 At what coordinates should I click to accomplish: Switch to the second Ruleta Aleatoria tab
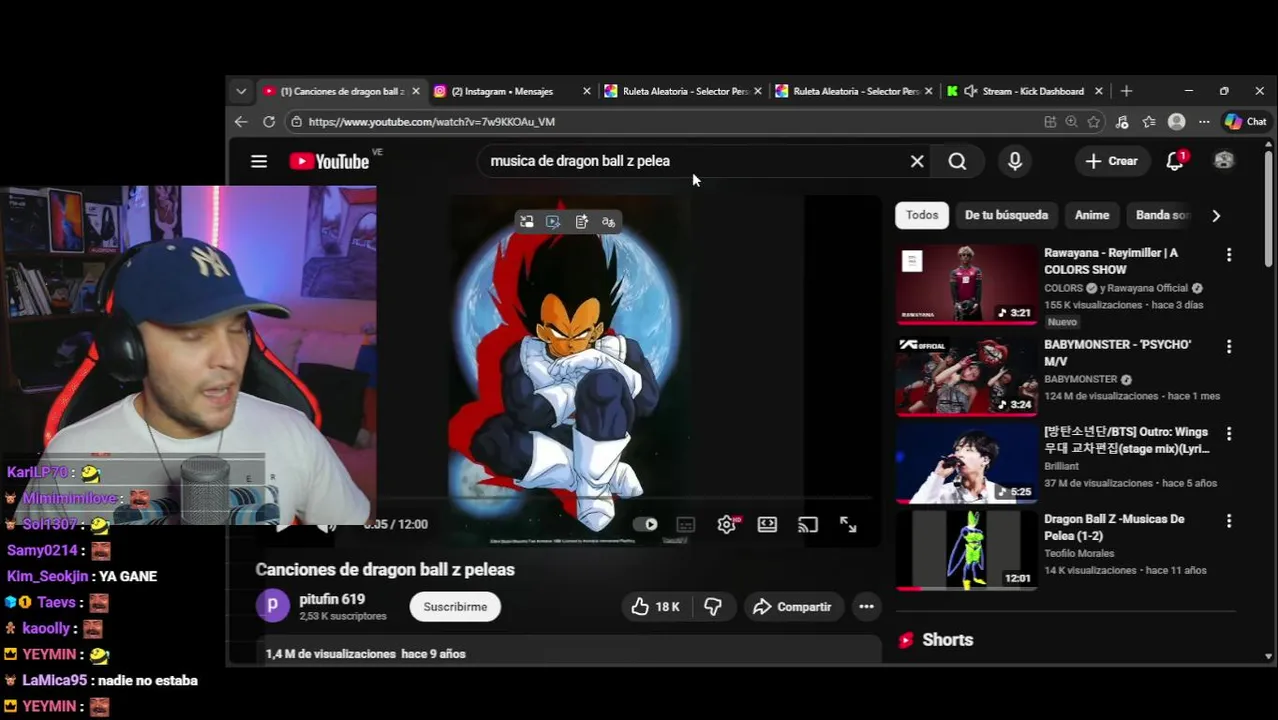click(853, 91)
